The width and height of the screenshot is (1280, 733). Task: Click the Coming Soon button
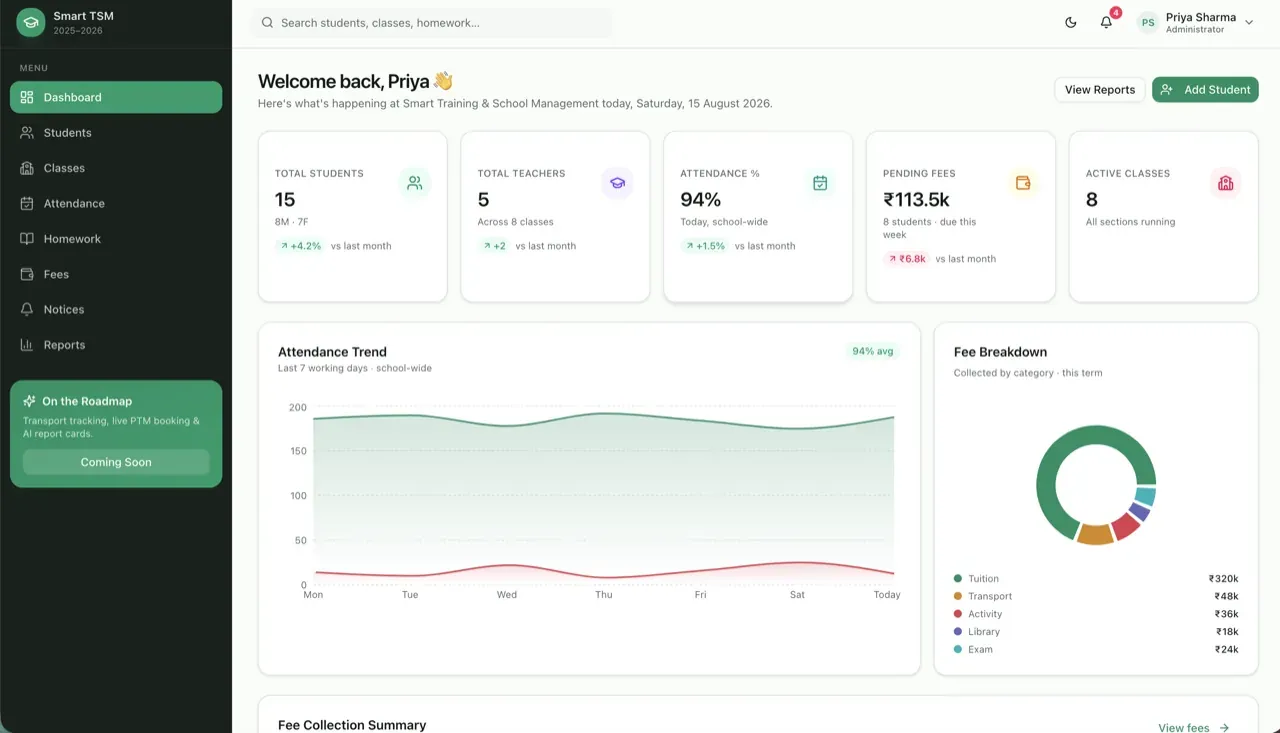[x=116, y=462]
